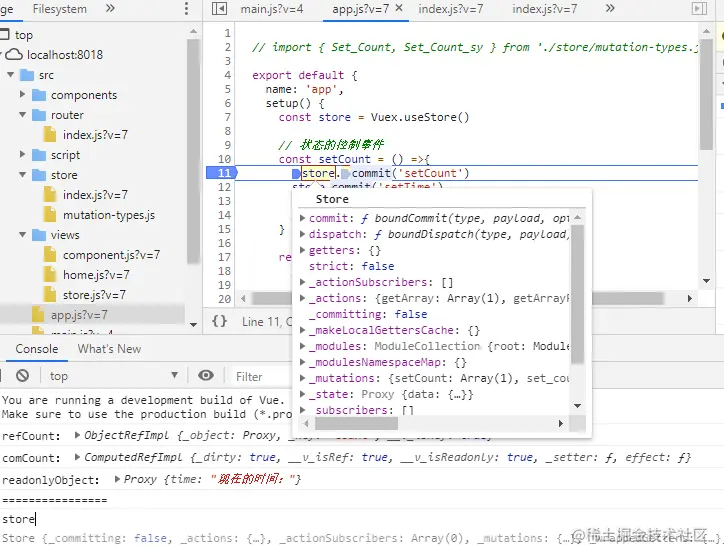
Task: Toggle the live expression eye icon
Action: 206,375
